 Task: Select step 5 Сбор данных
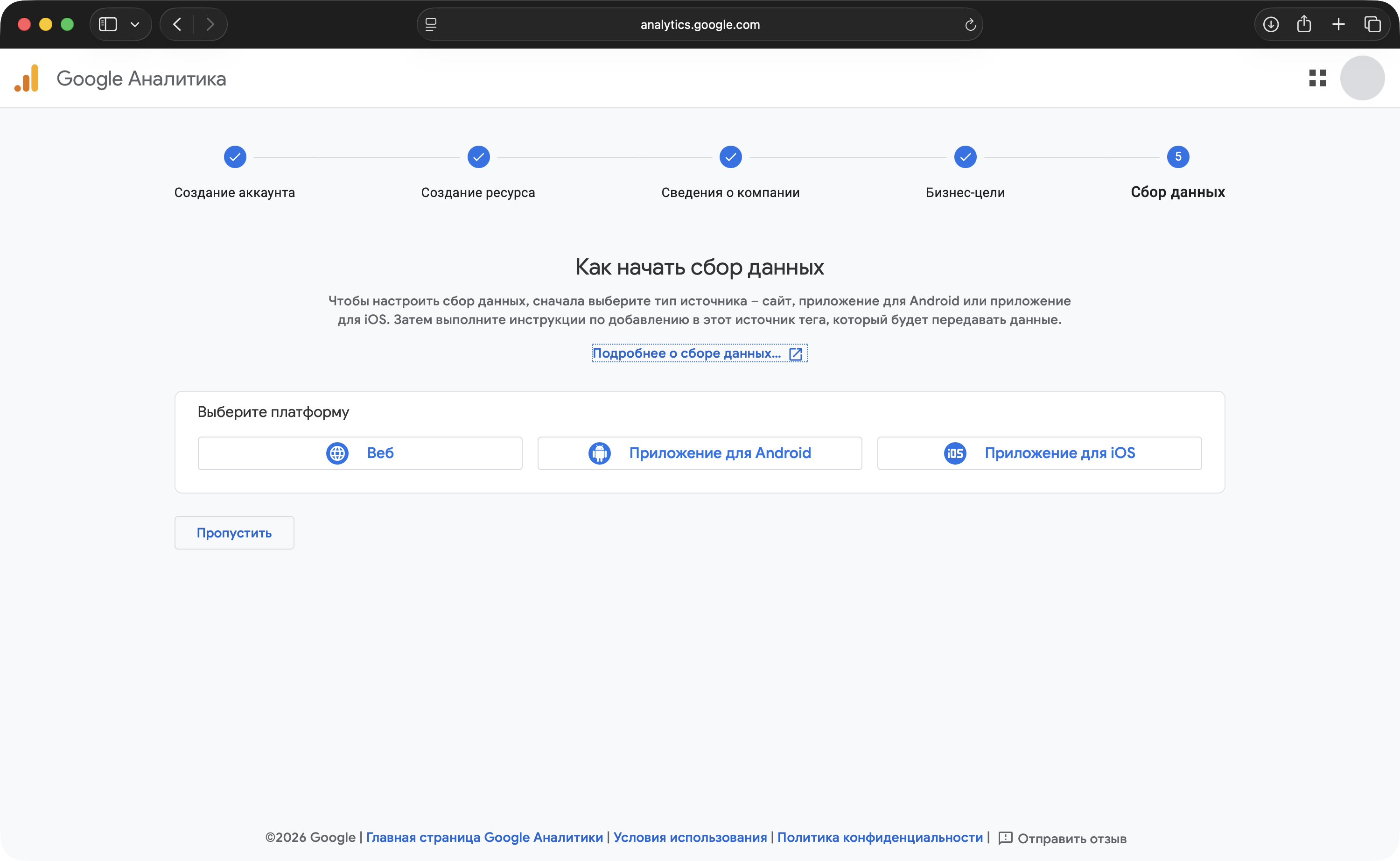click(x=1177, y=173)
